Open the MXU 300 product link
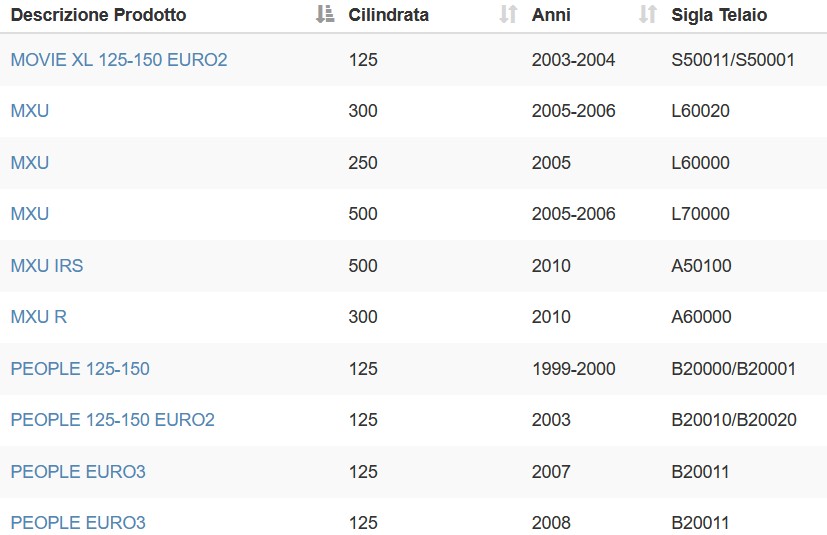The height and width of the screenshot is (535, 827). [30, 111]
